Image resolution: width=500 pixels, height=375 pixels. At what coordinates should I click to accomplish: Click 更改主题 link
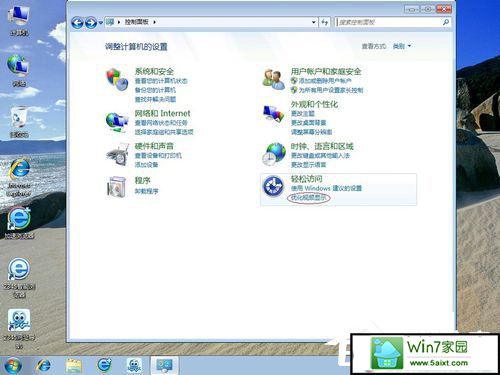303,114
